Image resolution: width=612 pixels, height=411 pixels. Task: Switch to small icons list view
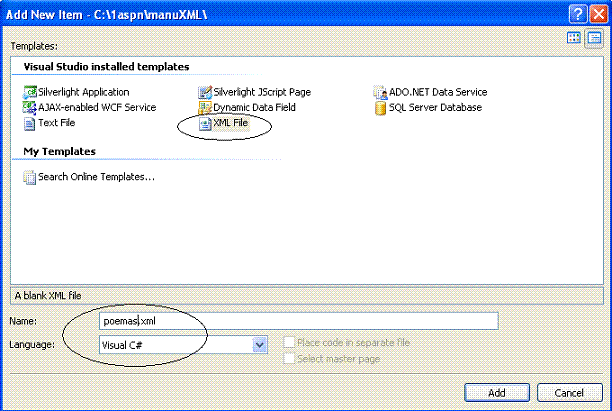tap(594, 38)
